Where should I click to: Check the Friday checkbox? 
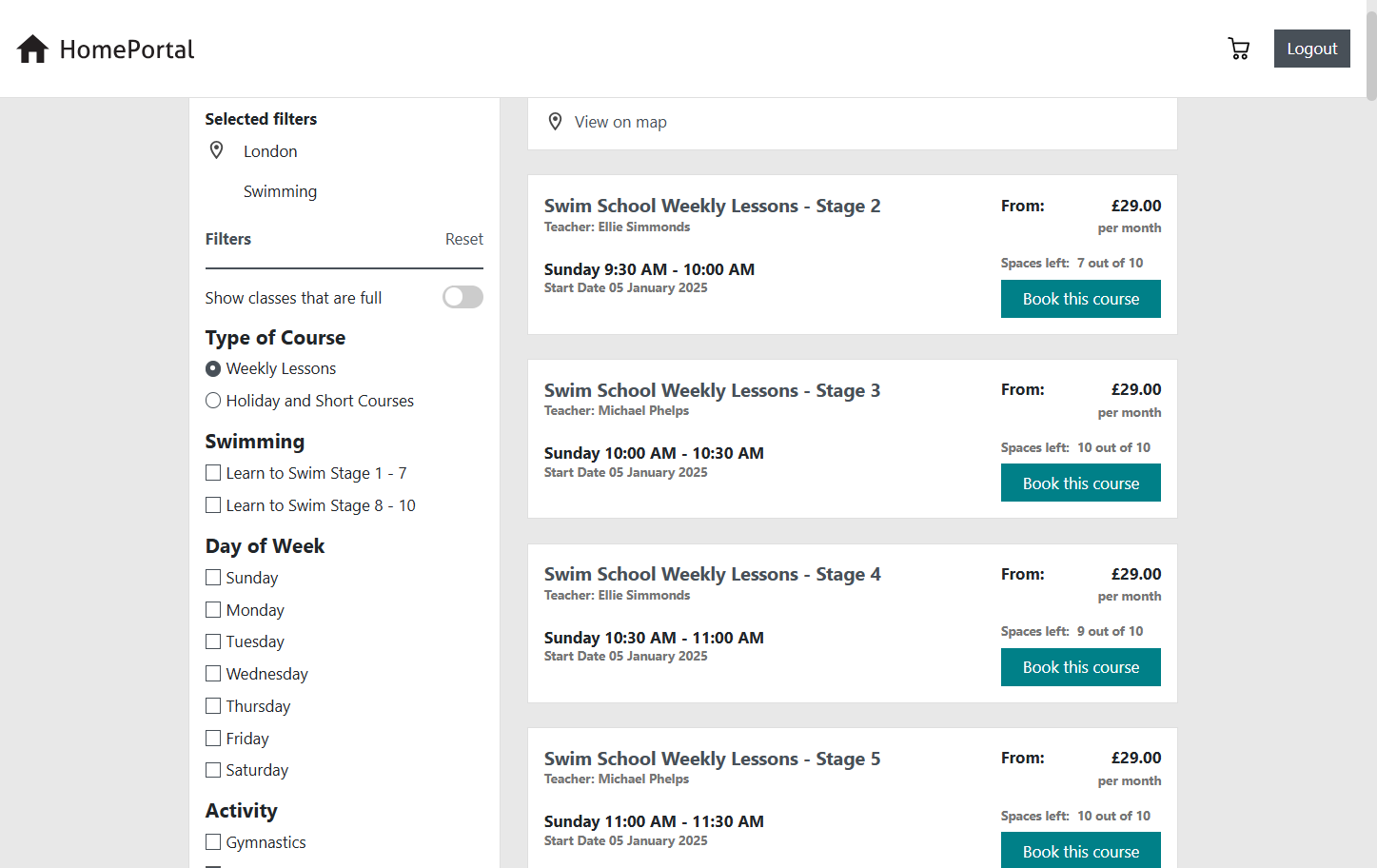(213, 739)
